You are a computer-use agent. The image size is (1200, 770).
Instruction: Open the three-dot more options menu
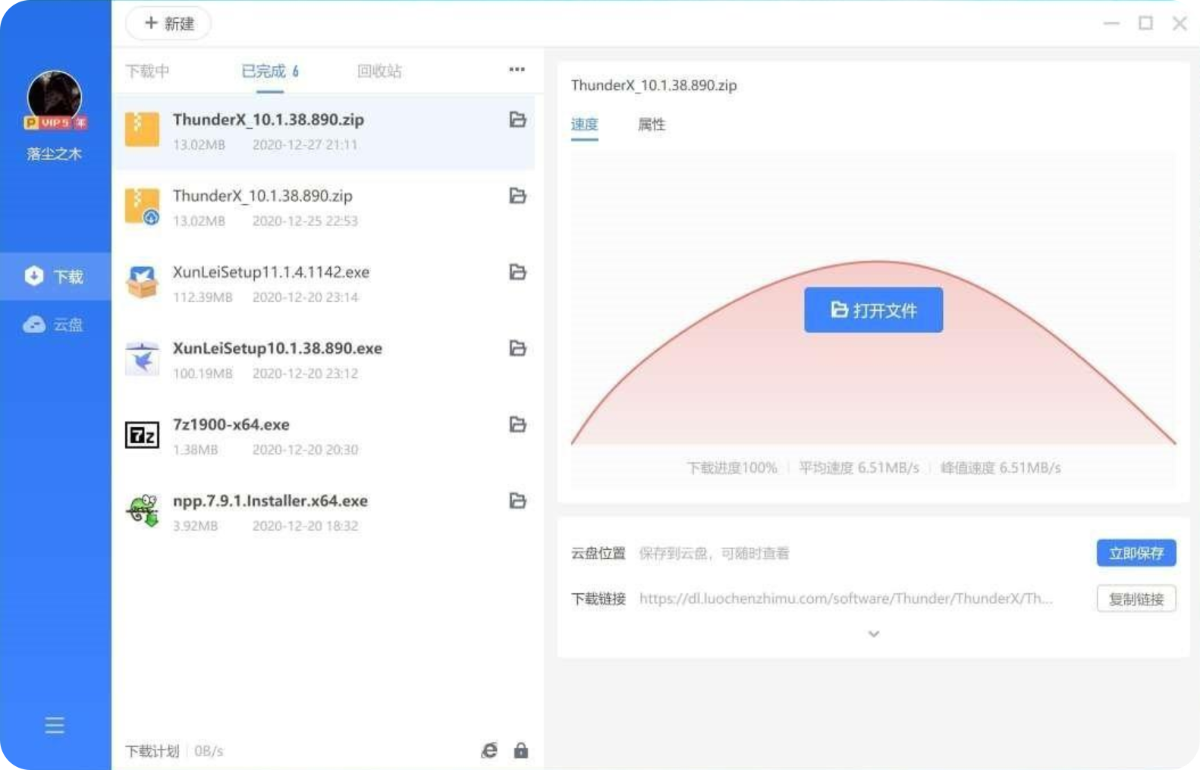(516, 70)
